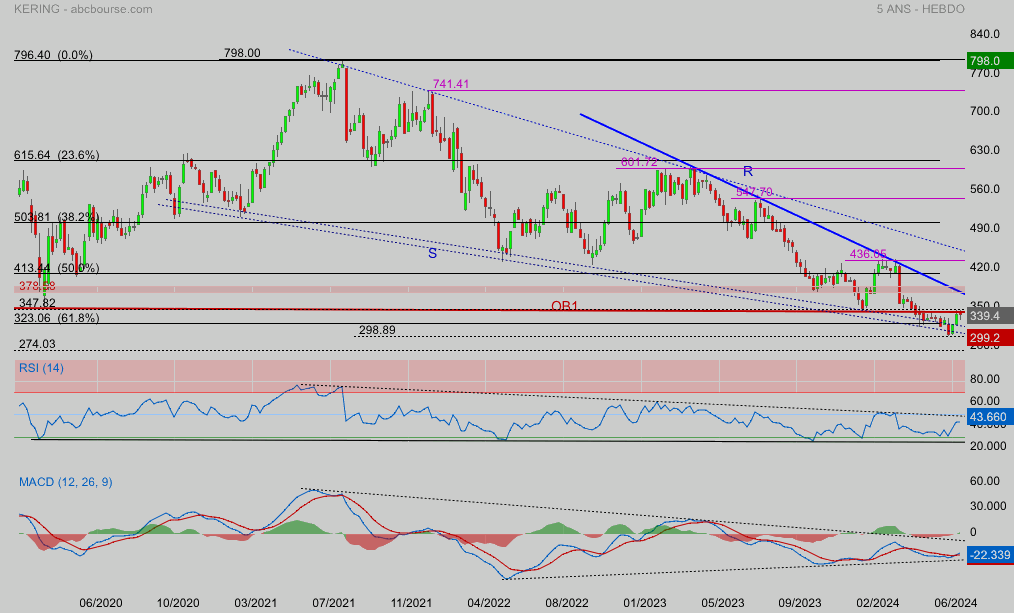The image size is (1014, 613).
Task: Click the 547.70 magenta level label
Action: (754, 192)
